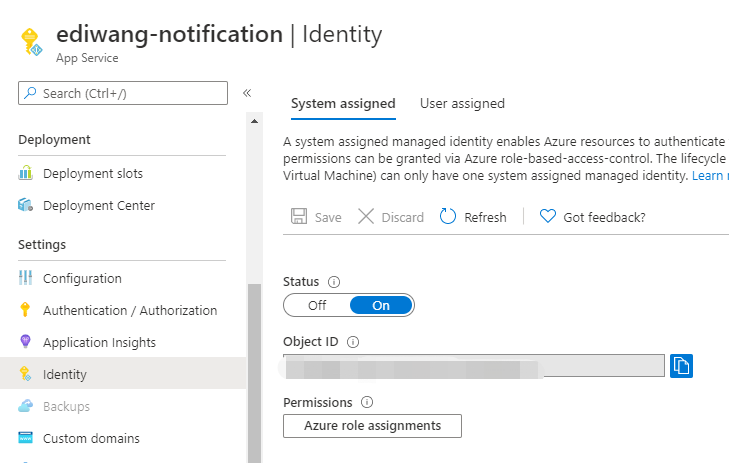
Task: Copy the Object ID to clipboard
Action: [681, 366]
